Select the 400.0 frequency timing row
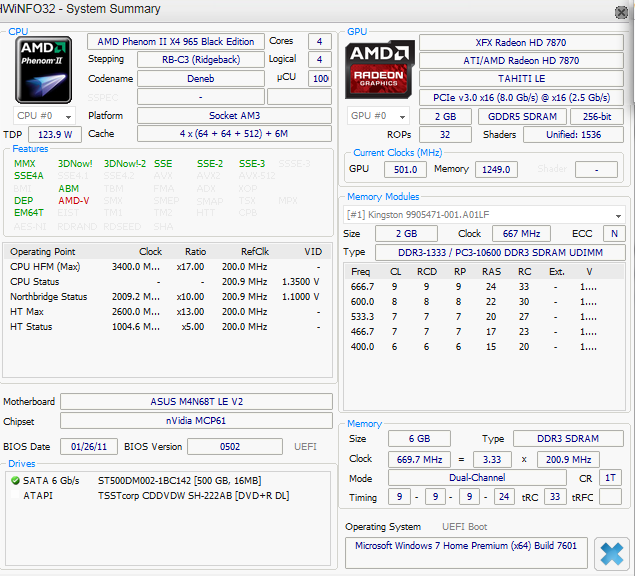Image resolution: width=635 pixels, height=576 pixels. 484,347
